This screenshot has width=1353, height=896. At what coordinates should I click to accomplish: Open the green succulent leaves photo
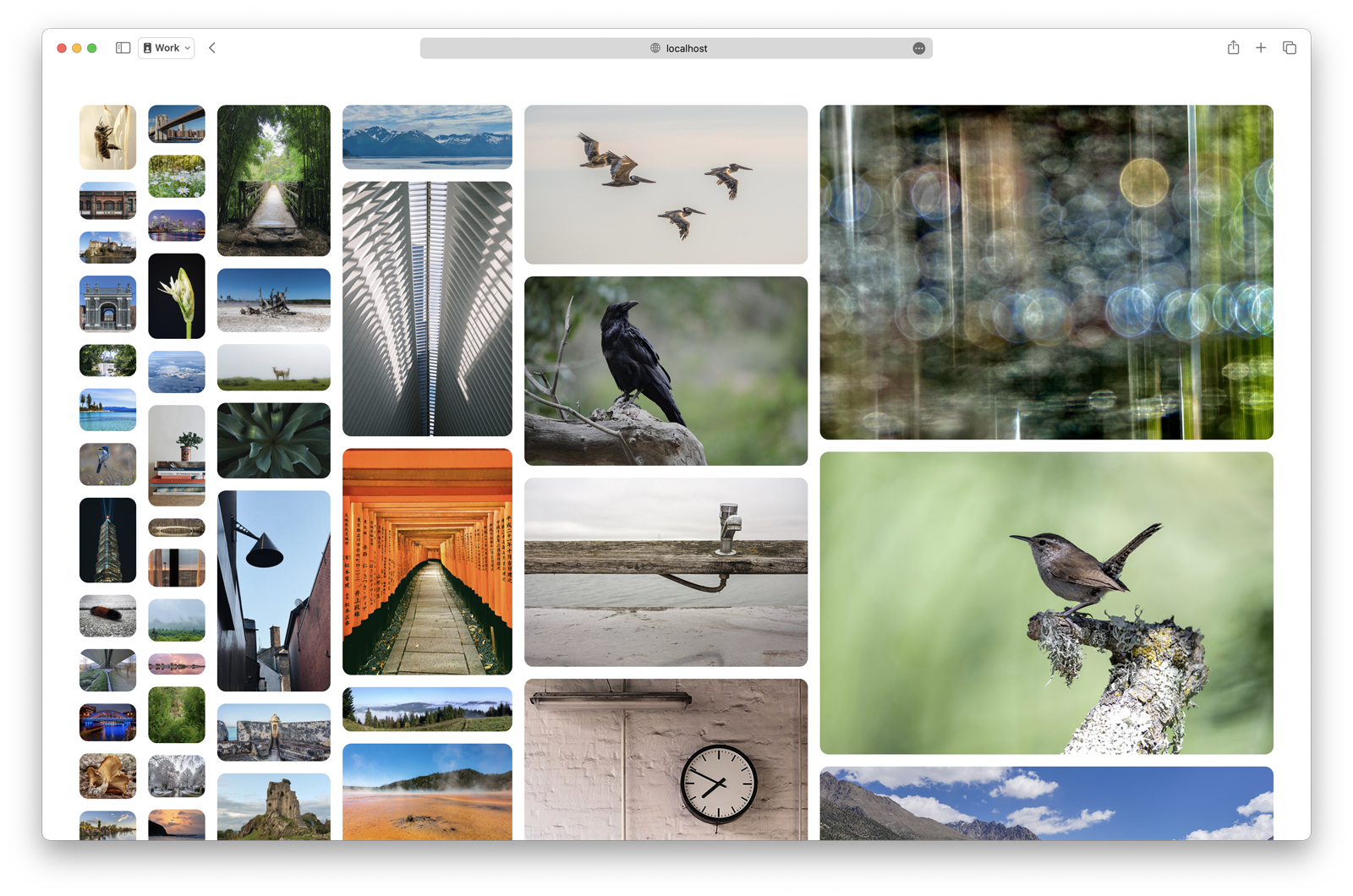click(x=273, y=440)
